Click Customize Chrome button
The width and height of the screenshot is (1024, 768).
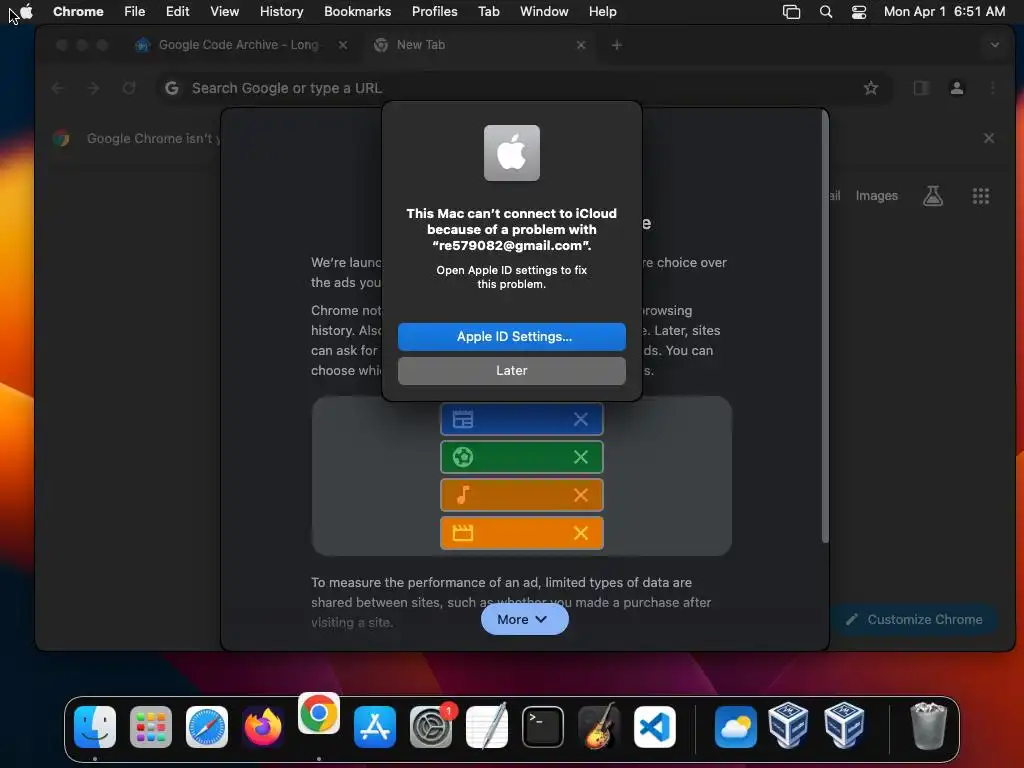click(916, 619)
